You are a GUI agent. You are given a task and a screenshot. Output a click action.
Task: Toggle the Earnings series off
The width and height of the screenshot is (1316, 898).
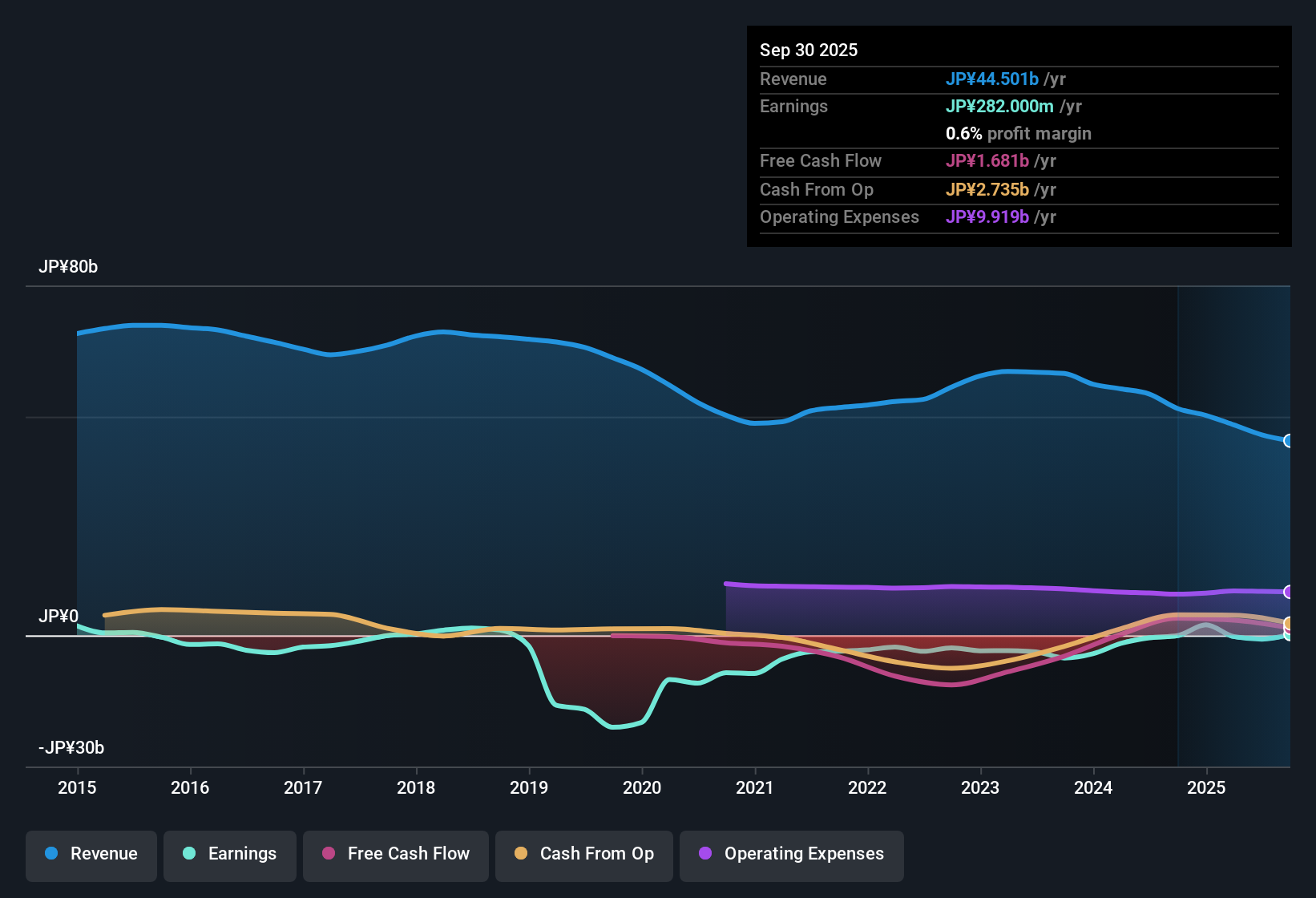(x=230, y=854)
